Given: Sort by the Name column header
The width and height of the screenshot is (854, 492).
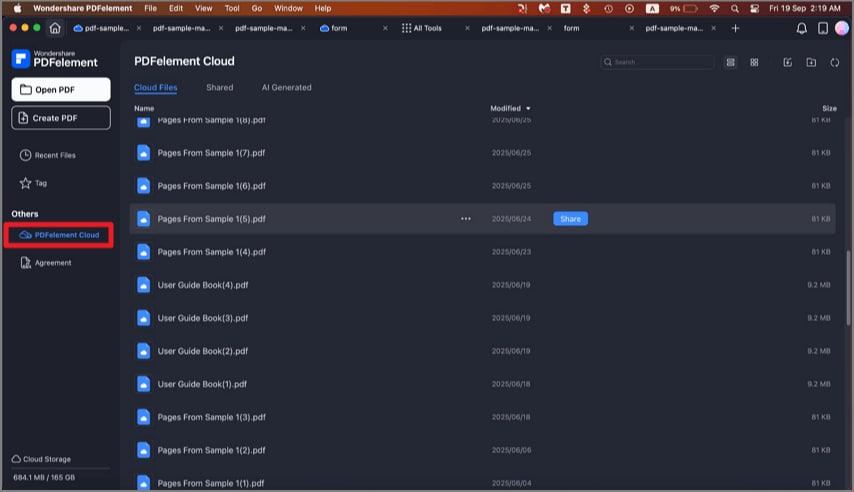Looking at the screenshot, I should click(144, 108).
